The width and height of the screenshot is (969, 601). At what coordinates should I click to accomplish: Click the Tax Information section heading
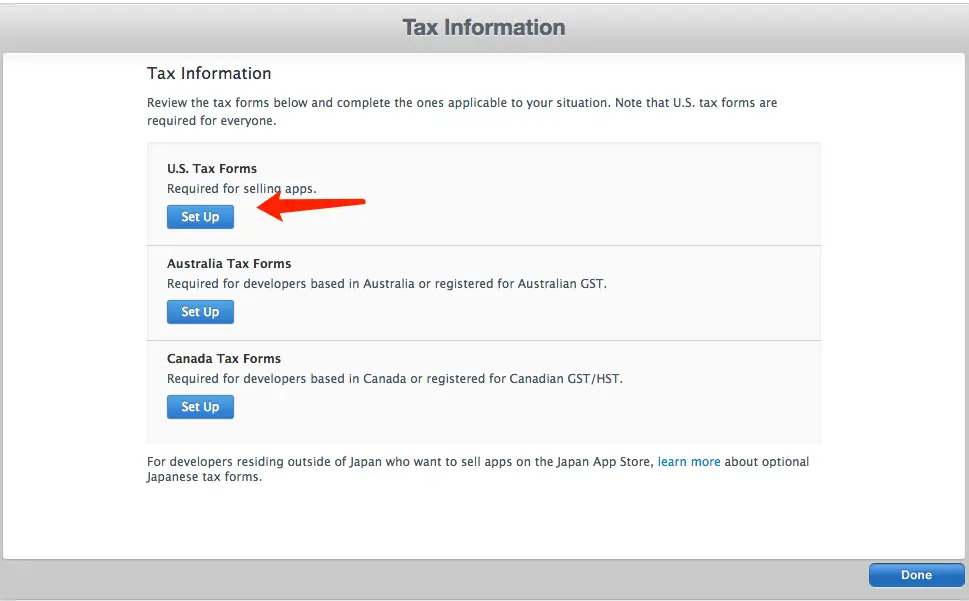click(x=209, y=74)
